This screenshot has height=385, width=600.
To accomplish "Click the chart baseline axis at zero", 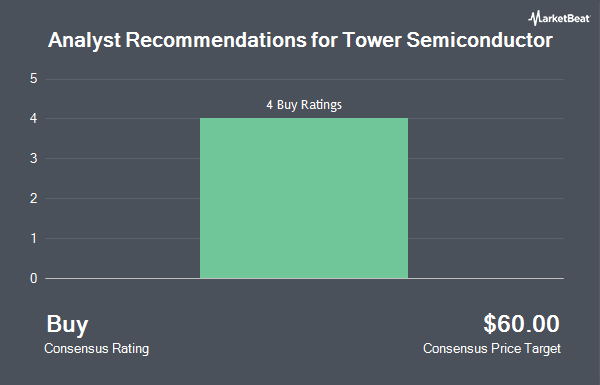I will pyautogui.click(x=304, y=279).
